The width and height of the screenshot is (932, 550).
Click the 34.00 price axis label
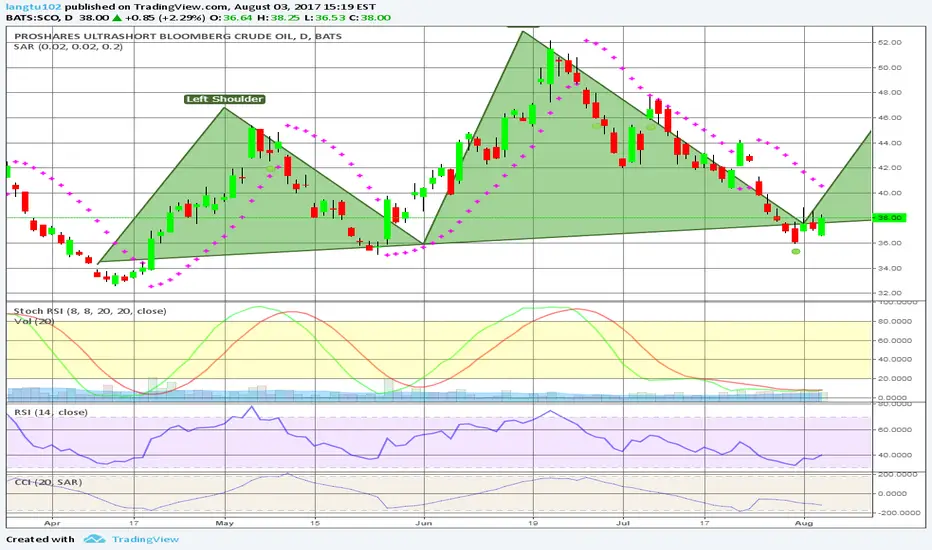(890, 268)
